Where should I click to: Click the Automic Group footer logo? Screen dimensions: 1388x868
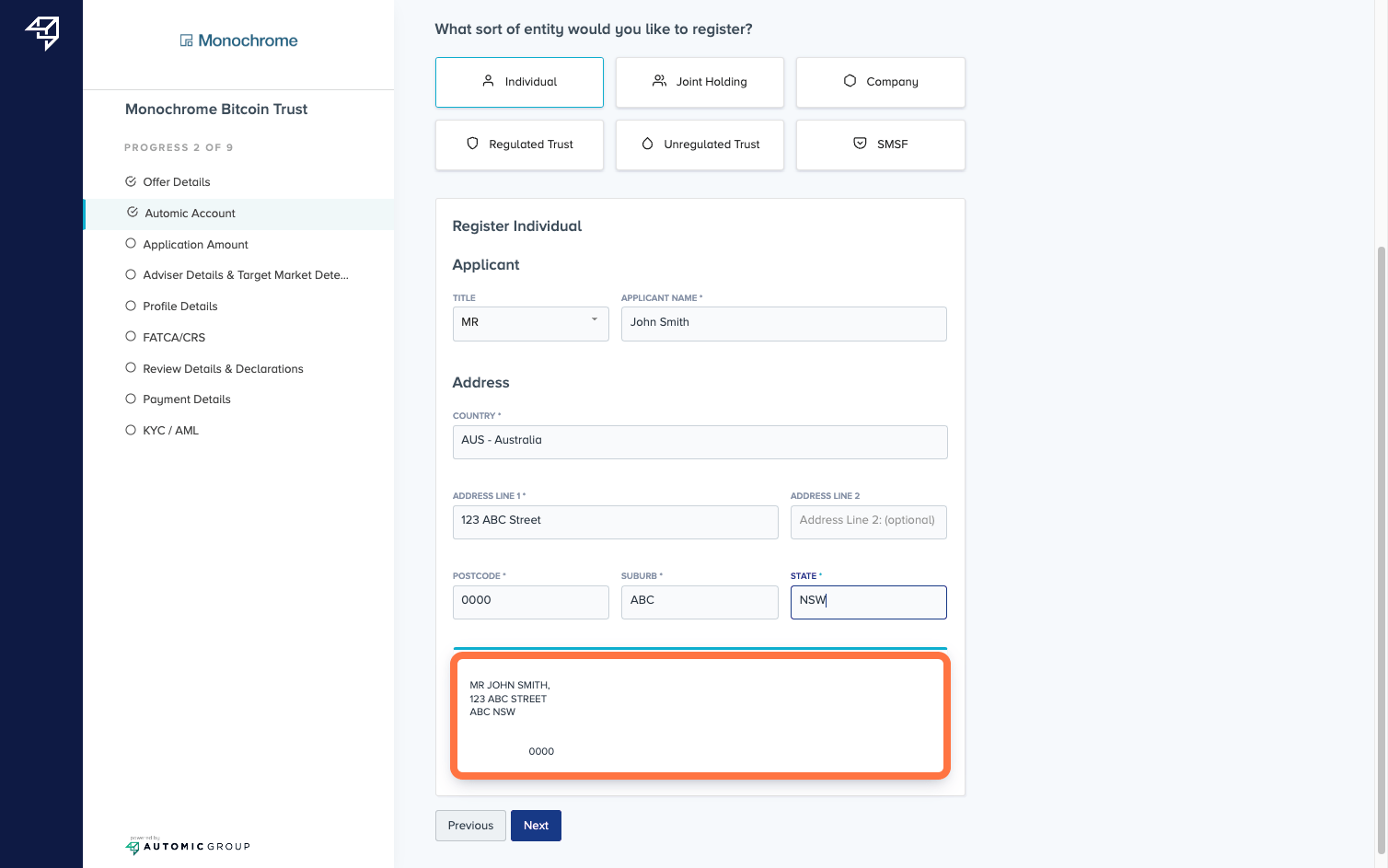pyautogui.click(x=188, y=846)
